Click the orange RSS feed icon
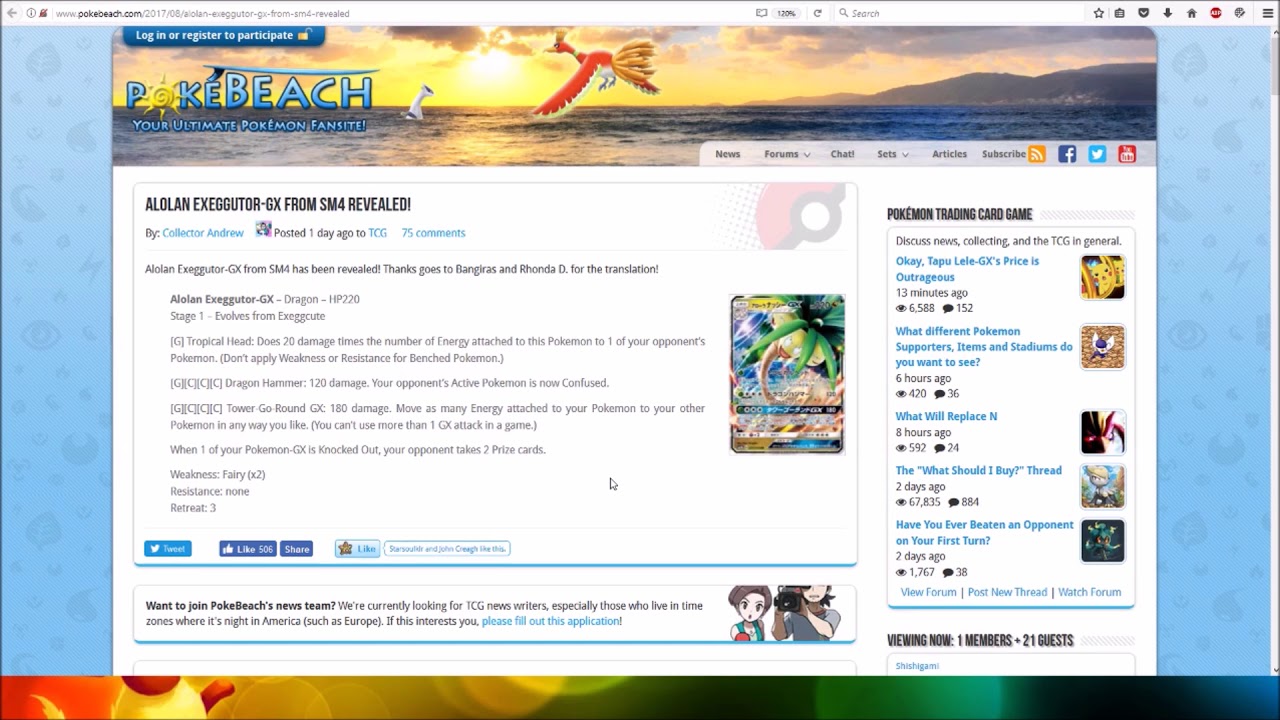This screenshot has width=1280, height=720. tap(1037, 154)
